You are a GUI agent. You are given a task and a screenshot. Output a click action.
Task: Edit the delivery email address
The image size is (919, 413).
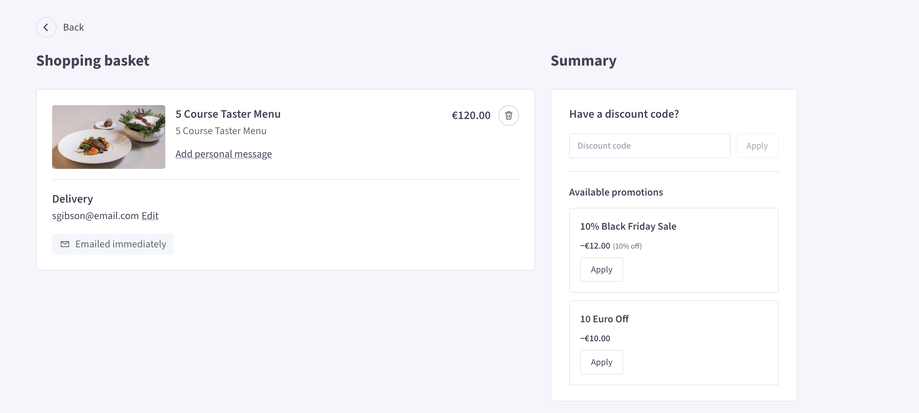pyautogui.click(x=150, y=216)
